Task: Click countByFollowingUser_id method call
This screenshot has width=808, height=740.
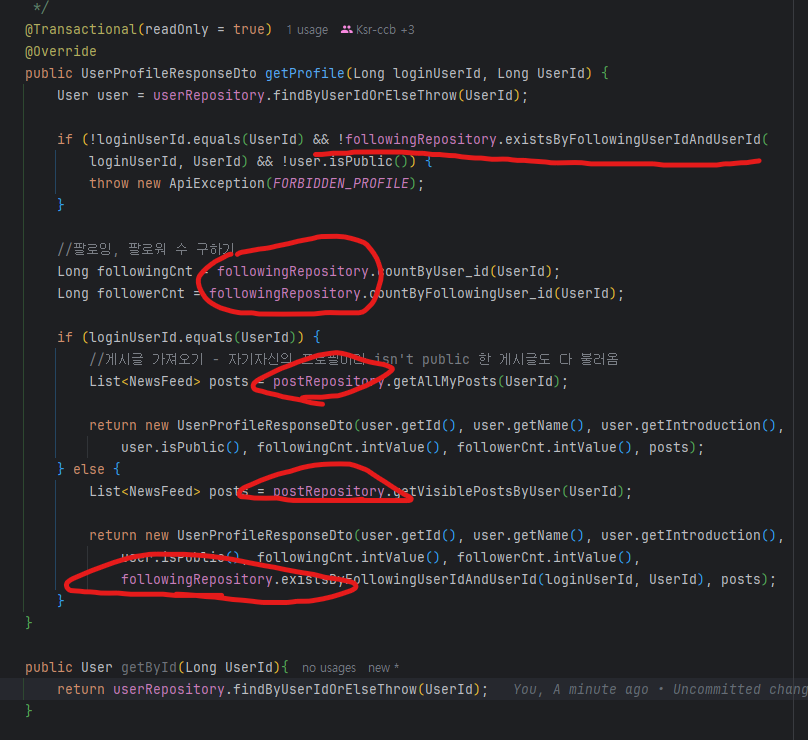Action: [461, 294]
